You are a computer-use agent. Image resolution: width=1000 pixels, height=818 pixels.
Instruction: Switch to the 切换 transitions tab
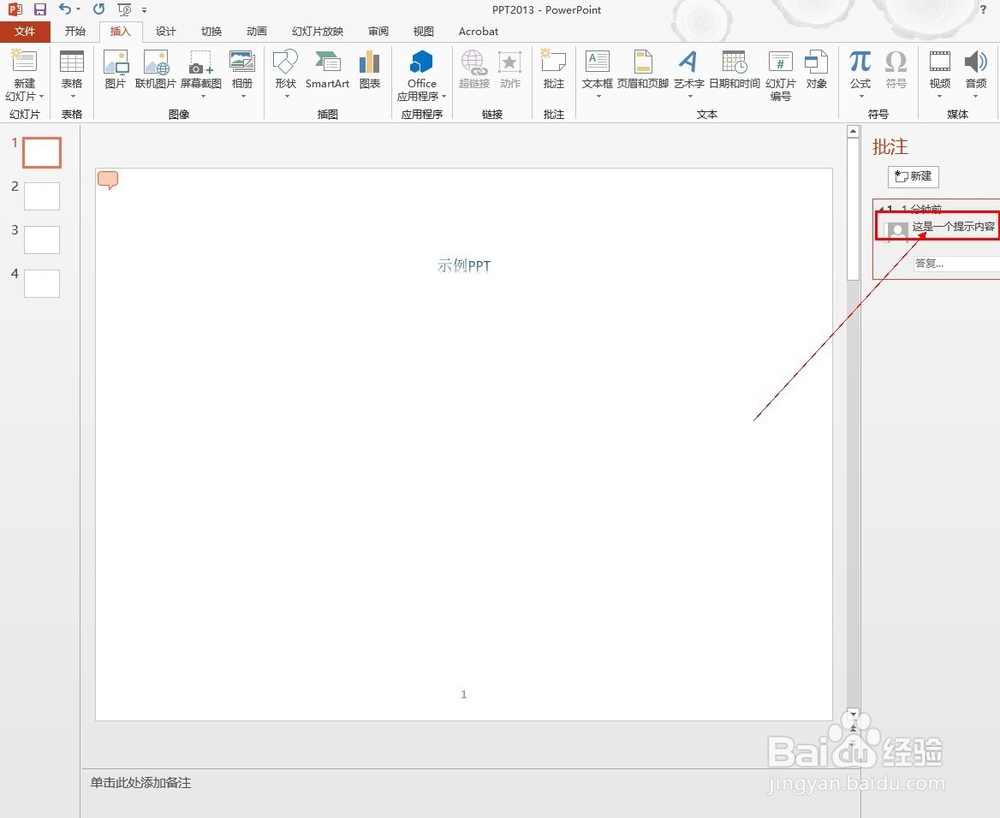pos(211,31)
